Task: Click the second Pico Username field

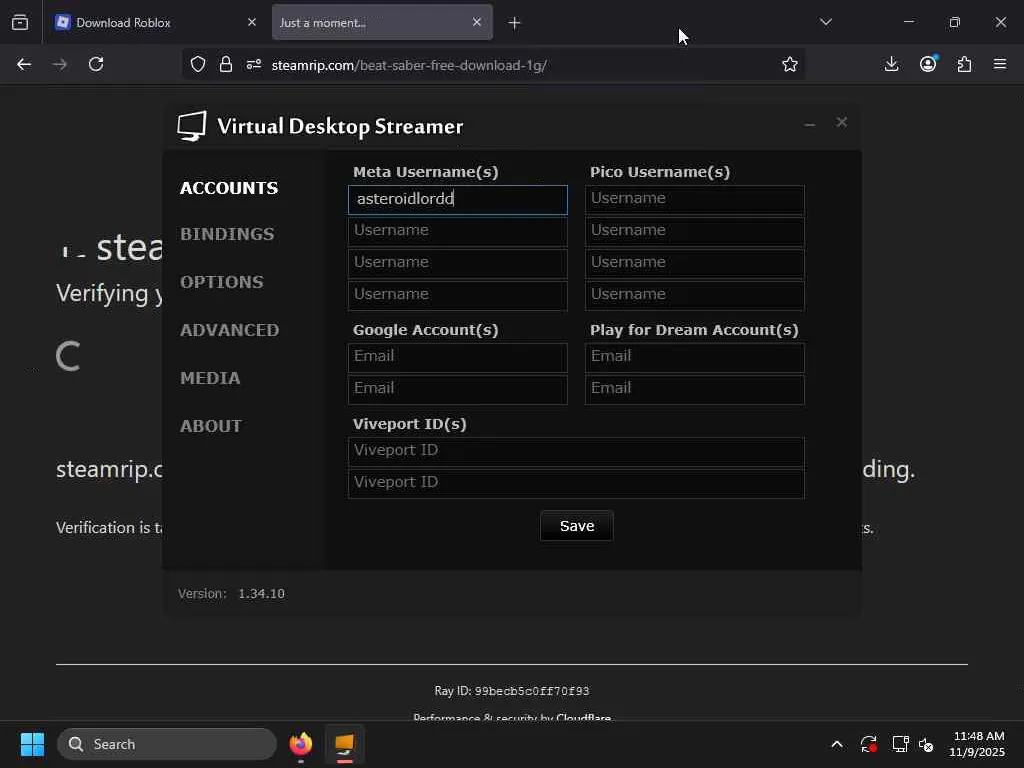Action: [695, 231]
